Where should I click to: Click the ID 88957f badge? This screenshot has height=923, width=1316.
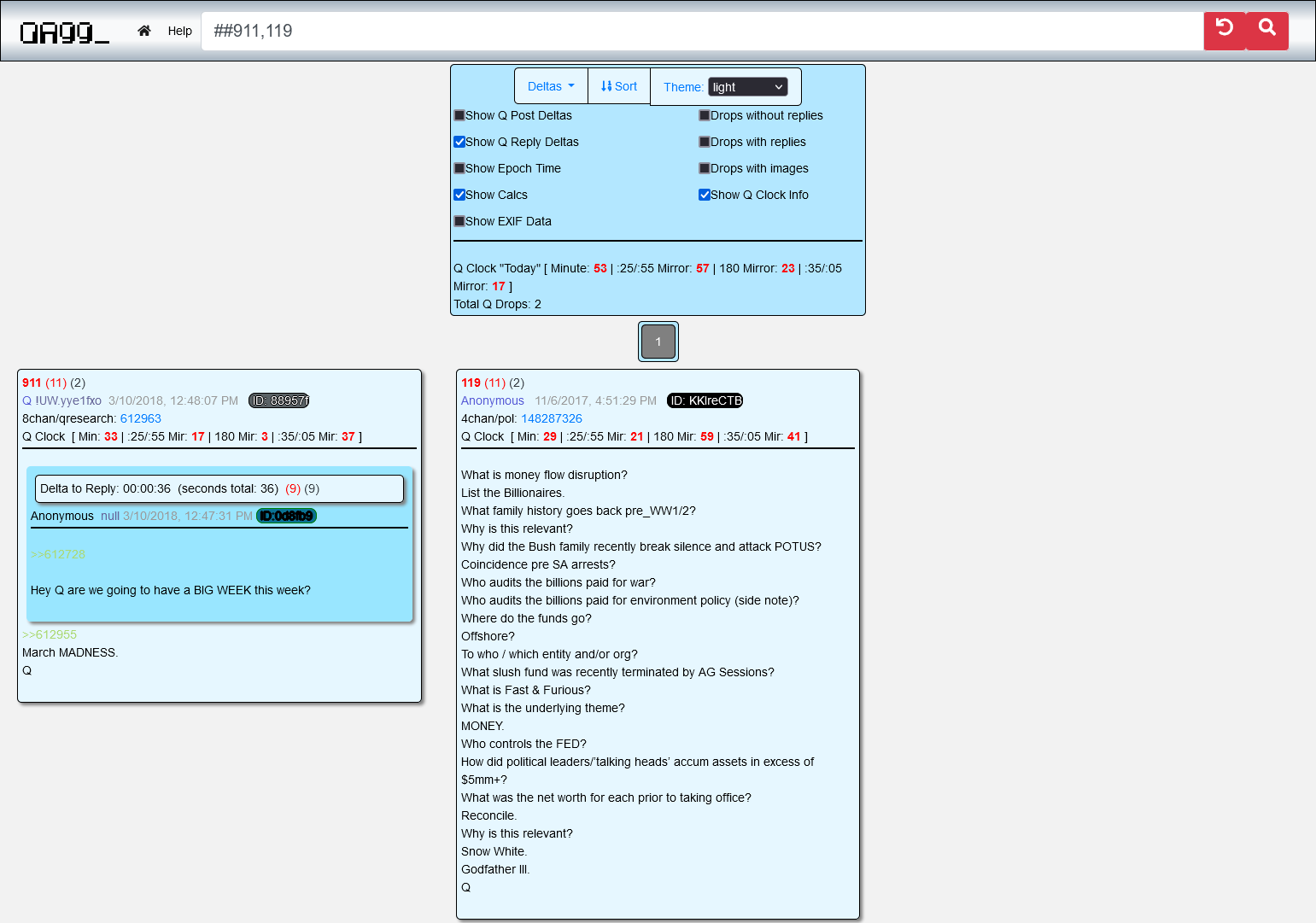tap(278, 400)
